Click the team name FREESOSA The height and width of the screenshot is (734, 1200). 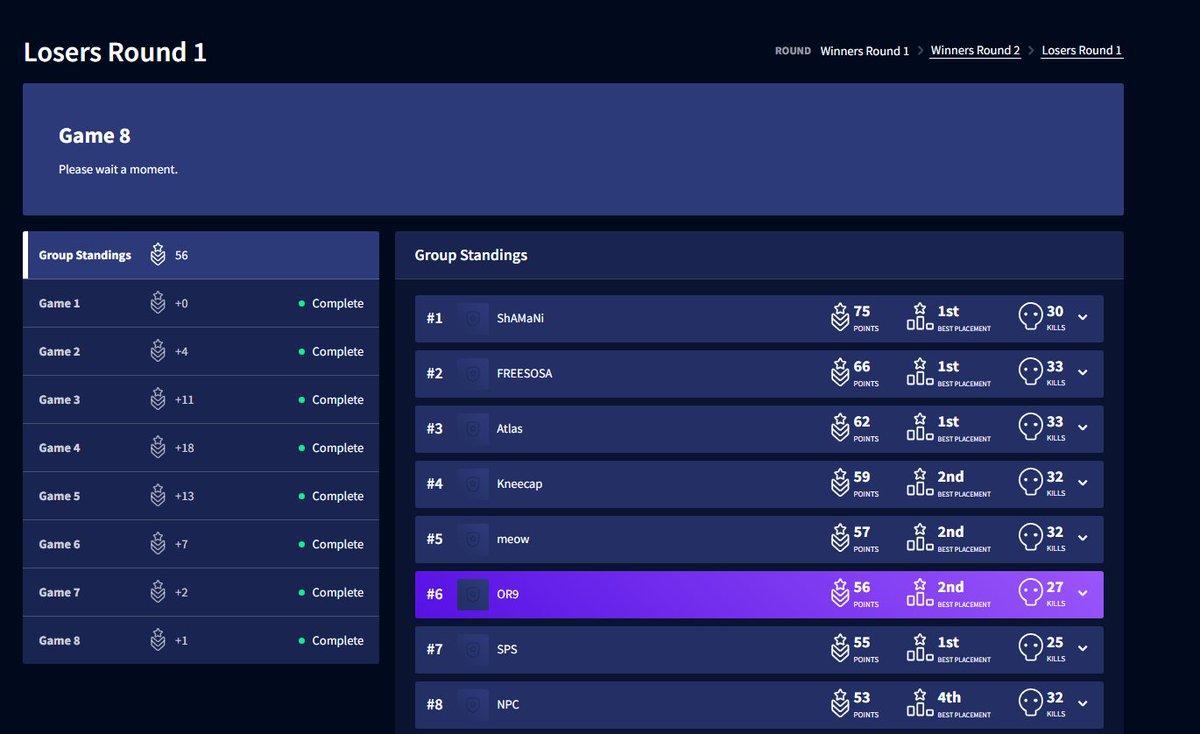point(524,373)
